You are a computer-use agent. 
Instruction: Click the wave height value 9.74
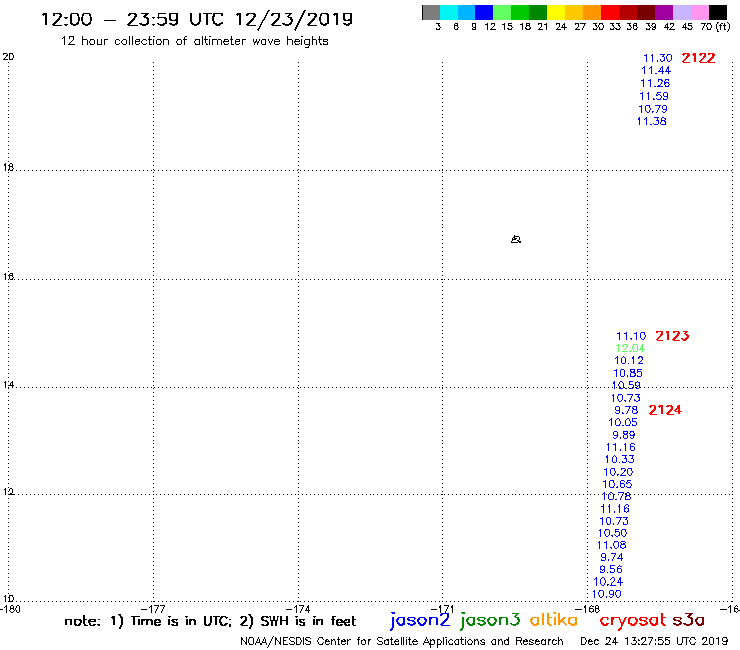click(x=612, y=557)
